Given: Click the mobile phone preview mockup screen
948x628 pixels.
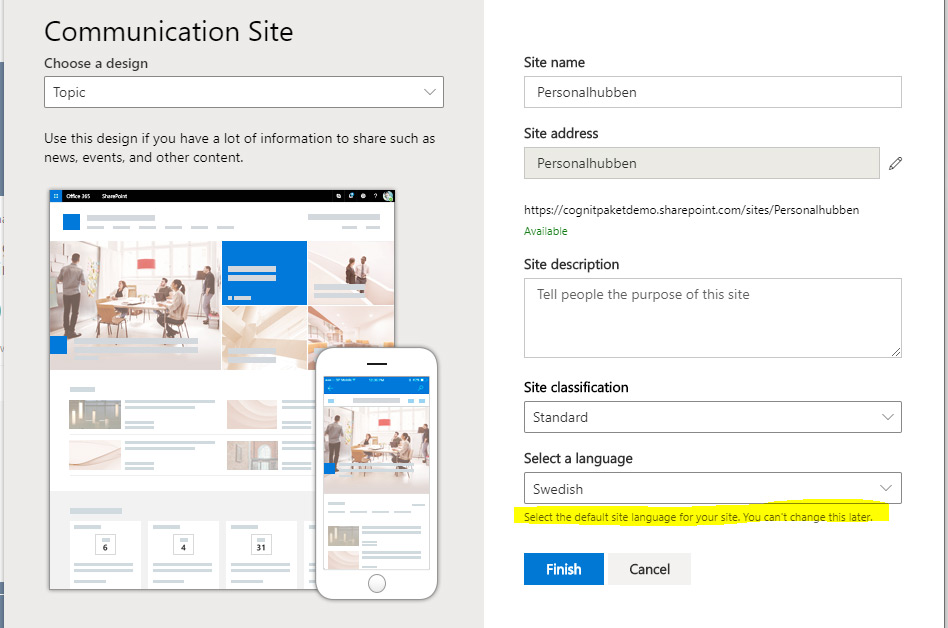Looking at the screenshot, I should 376,470.
